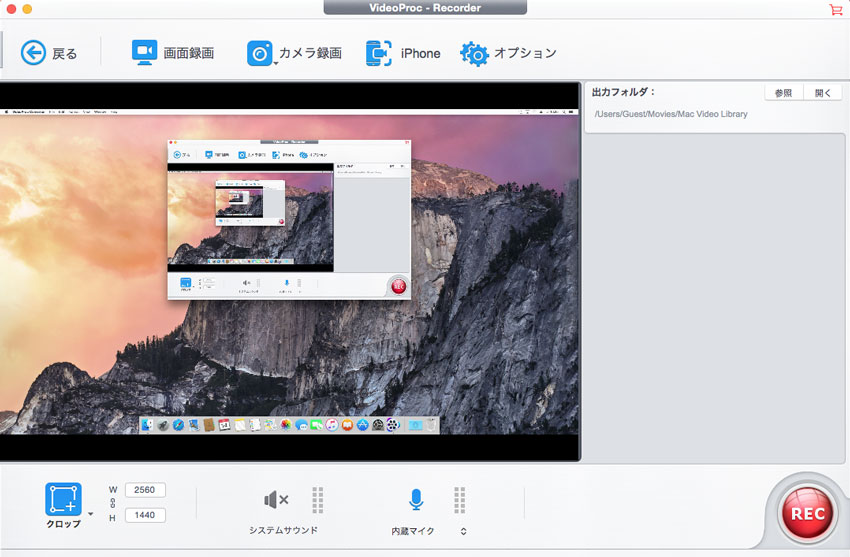Expand the crop options dropdown arrow
The width and height of the screenshot is (850, 557).
(x=91, y=514)
